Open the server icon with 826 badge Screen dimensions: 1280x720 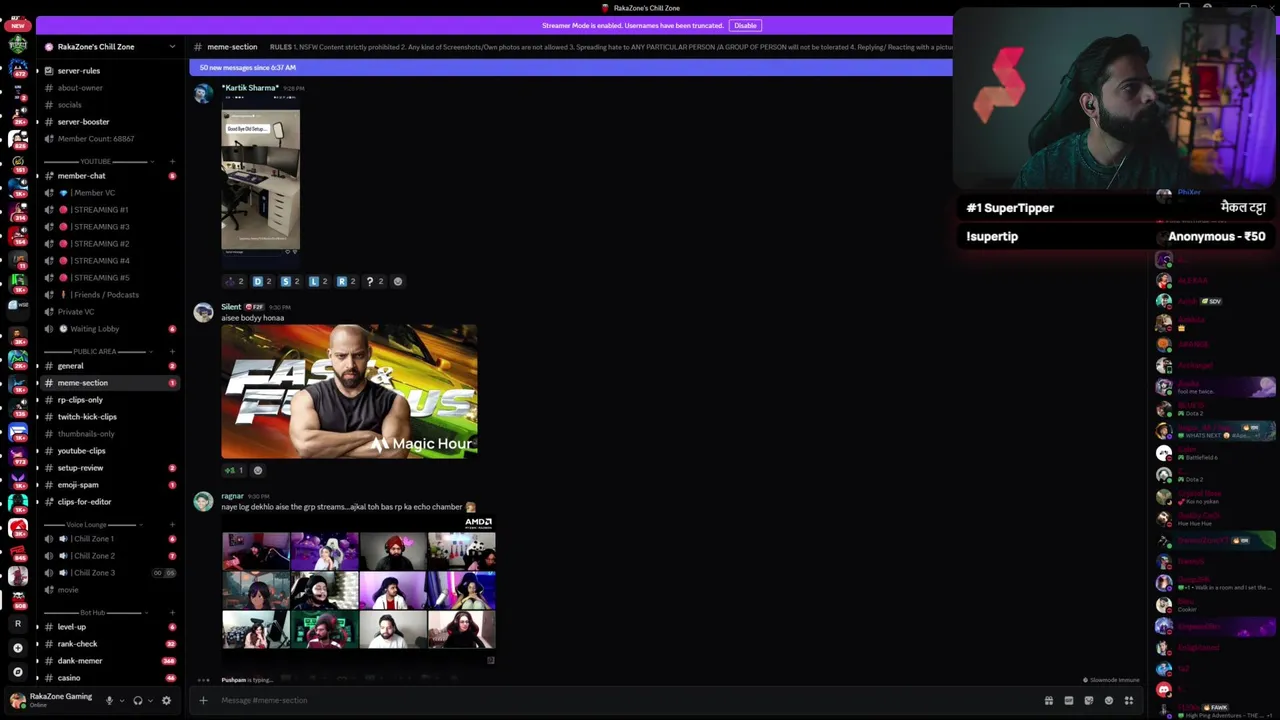(17, 140)
